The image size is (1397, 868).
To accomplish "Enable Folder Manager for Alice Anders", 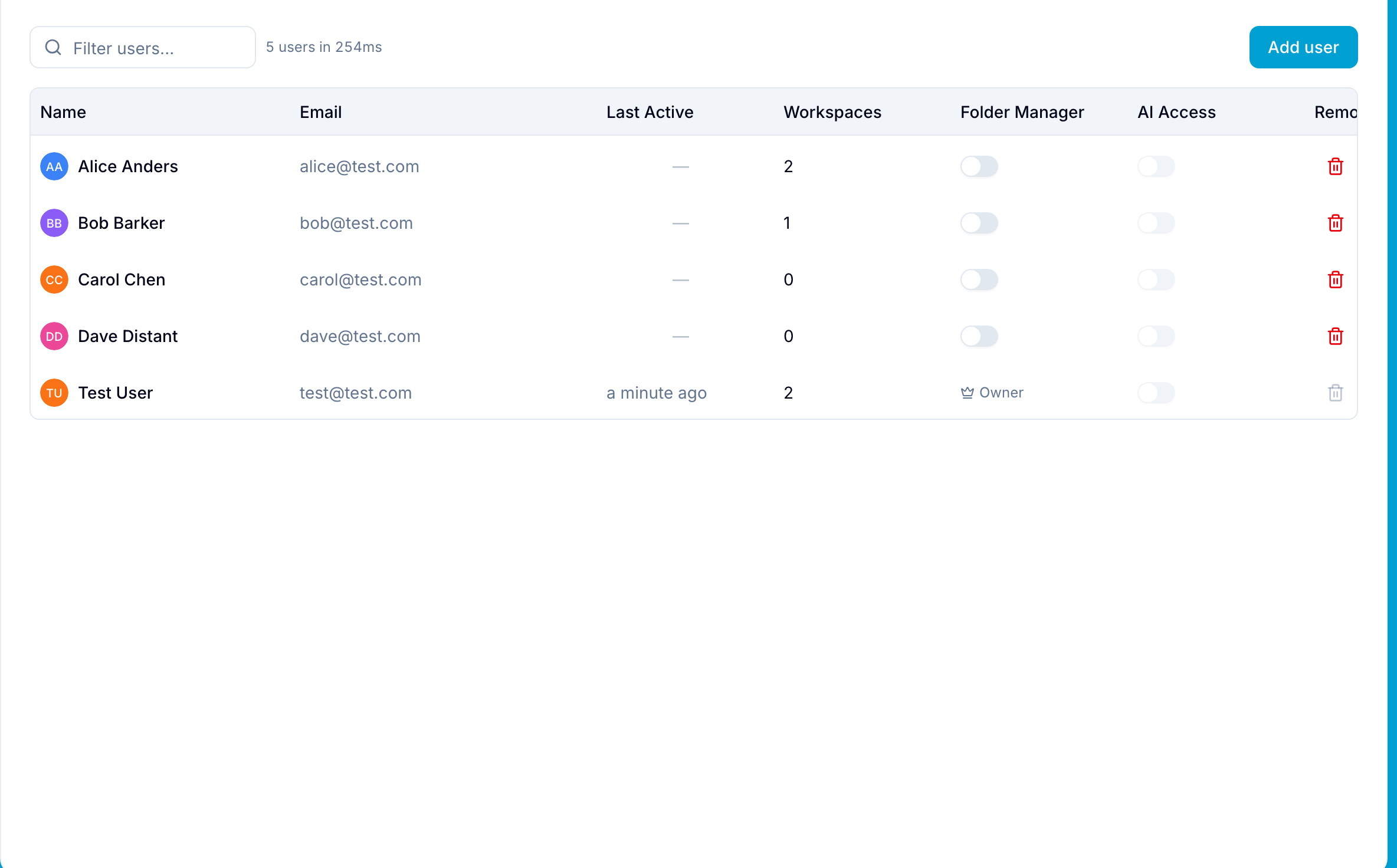I will click(x=979, y=166).
